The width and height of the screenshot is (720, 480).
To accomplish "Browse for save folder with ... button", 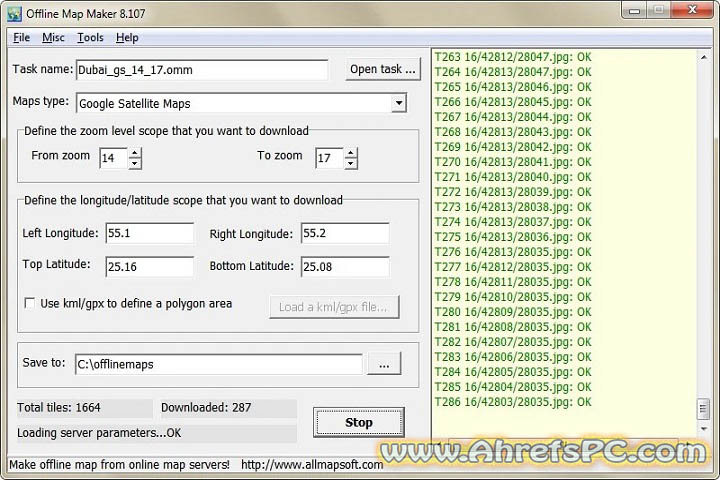I will [384, 364].
